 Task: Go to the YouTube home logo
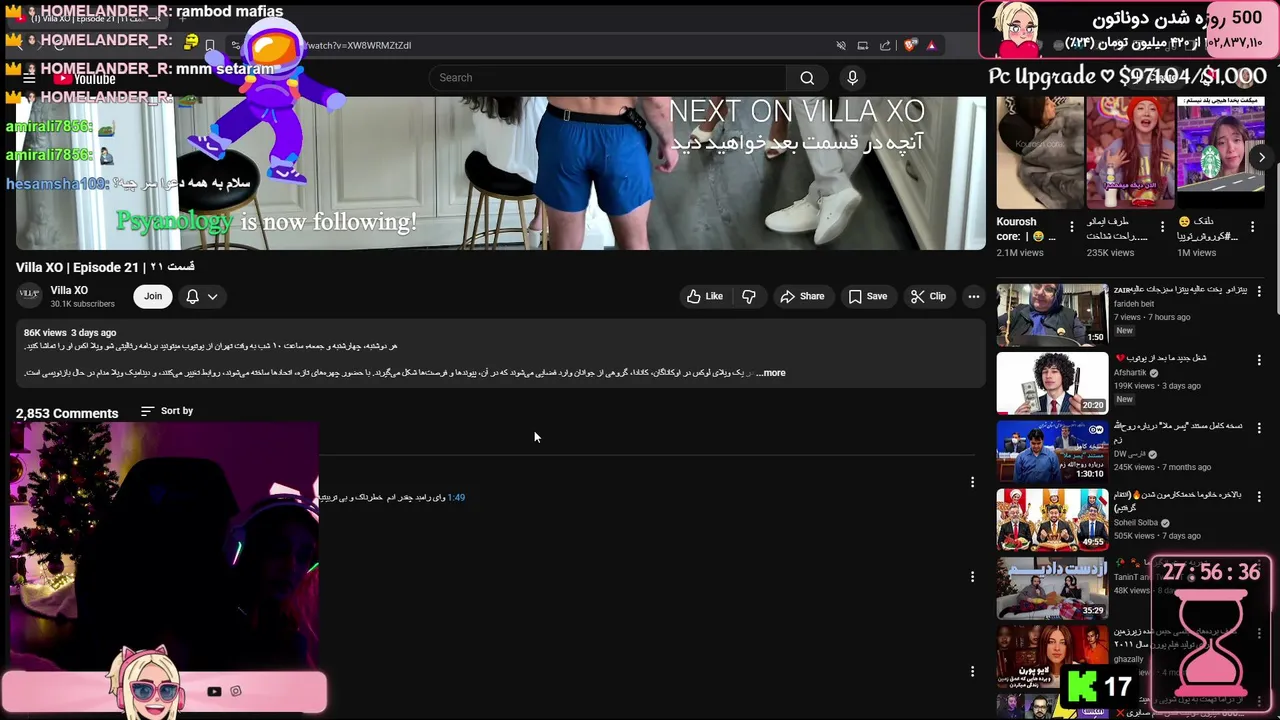pos(85,79)
